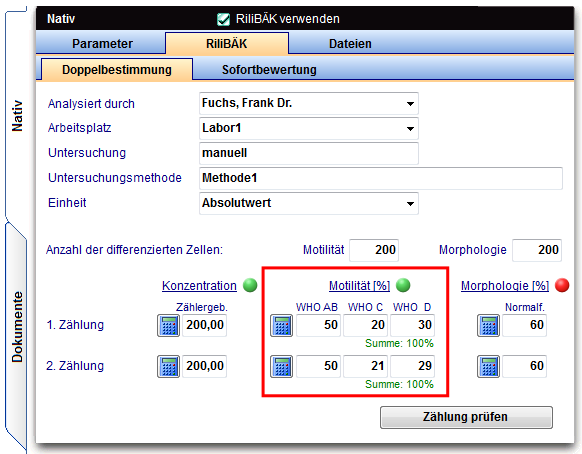
Task: Expand the Arbeitsplatz dropdown
Action: coord(410,128)
